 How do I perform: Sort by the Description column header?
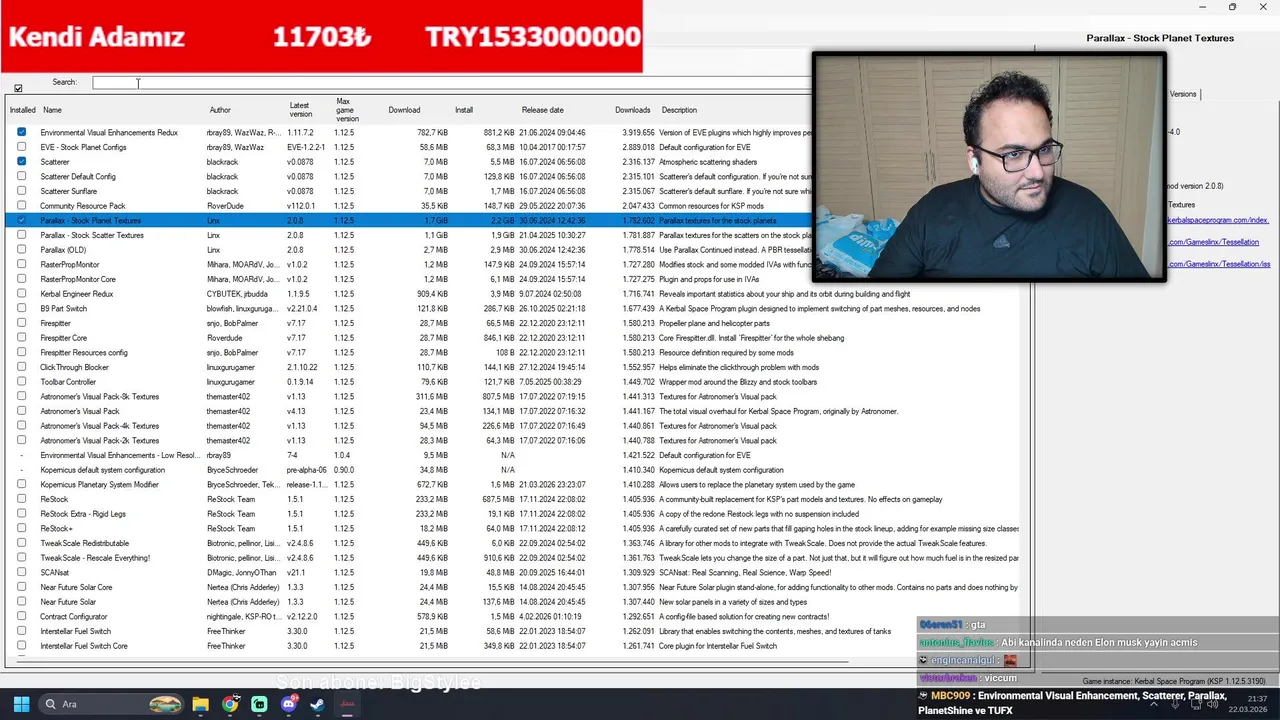pos(679,110)
